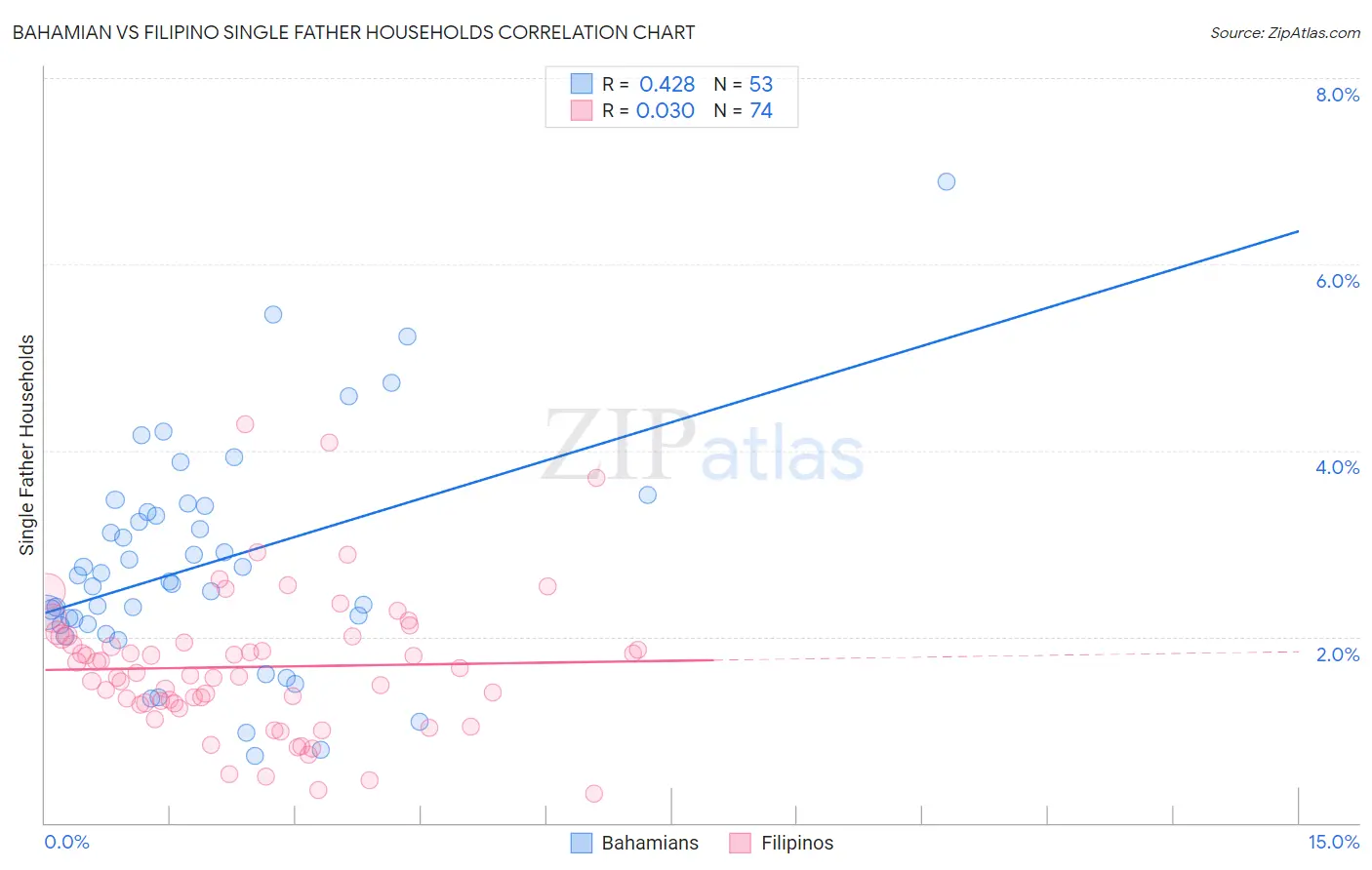Open the Source: ZipAtlas.com link
Viewport: 1372px width, 870px height.
click(1285, 32)
